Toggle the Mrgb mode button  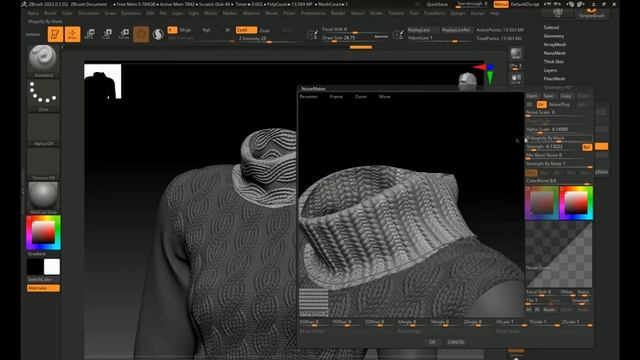tap(186, 30)
